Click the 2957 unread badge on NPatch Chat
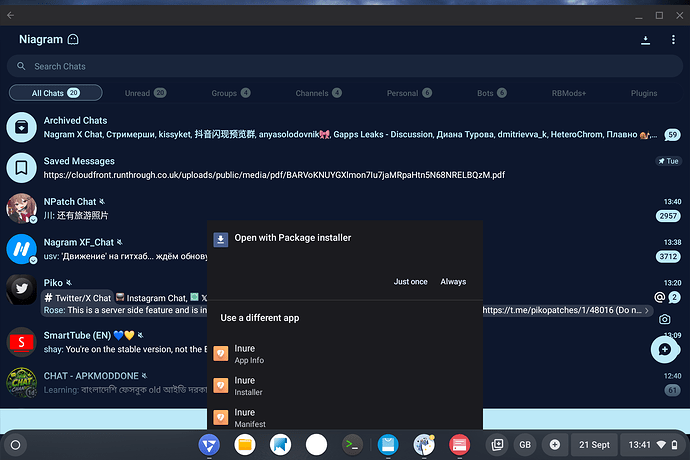Screen dimensions: 690x460 click(668, 216)
